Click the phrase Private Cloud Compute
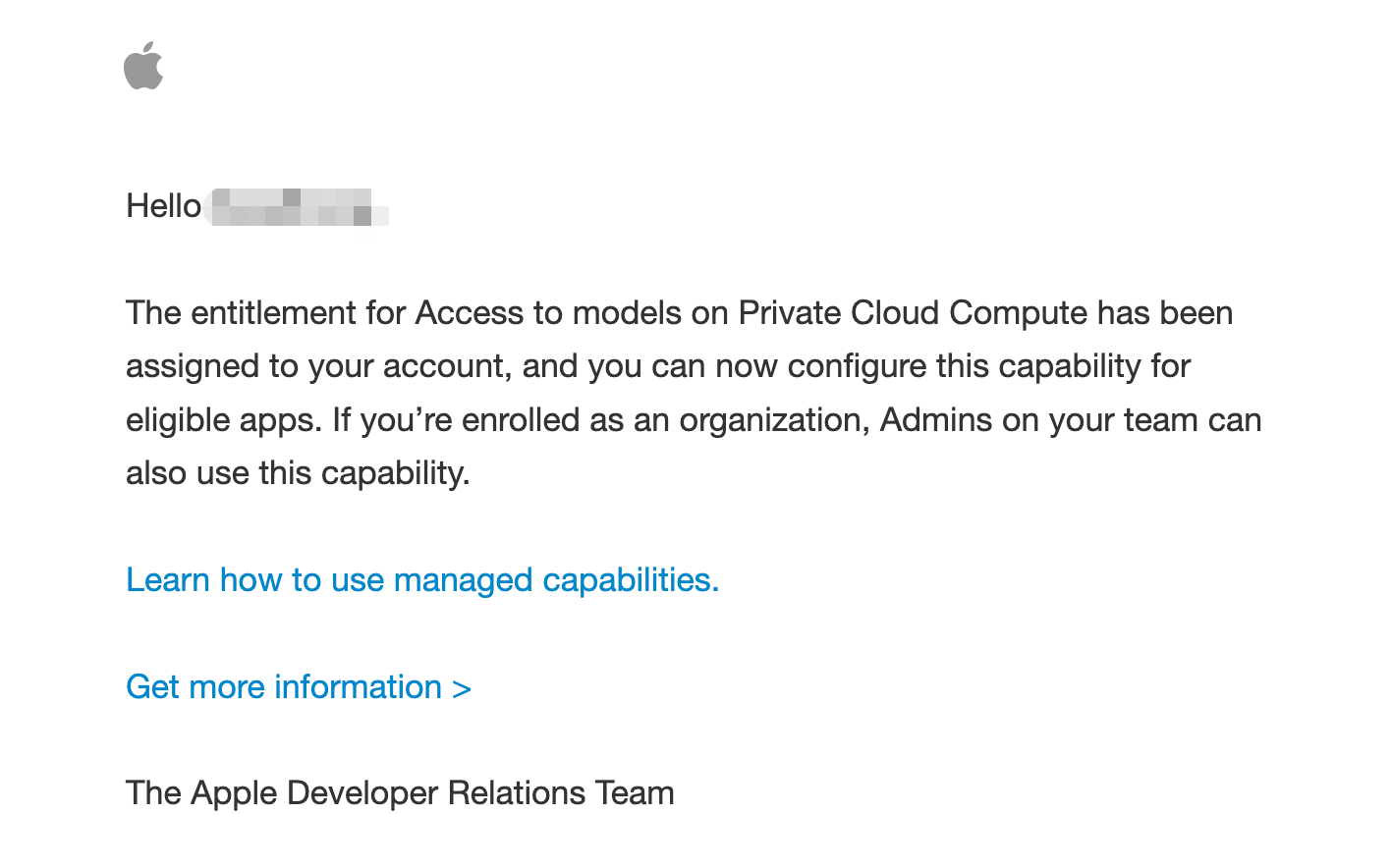 tap(913, 313)
